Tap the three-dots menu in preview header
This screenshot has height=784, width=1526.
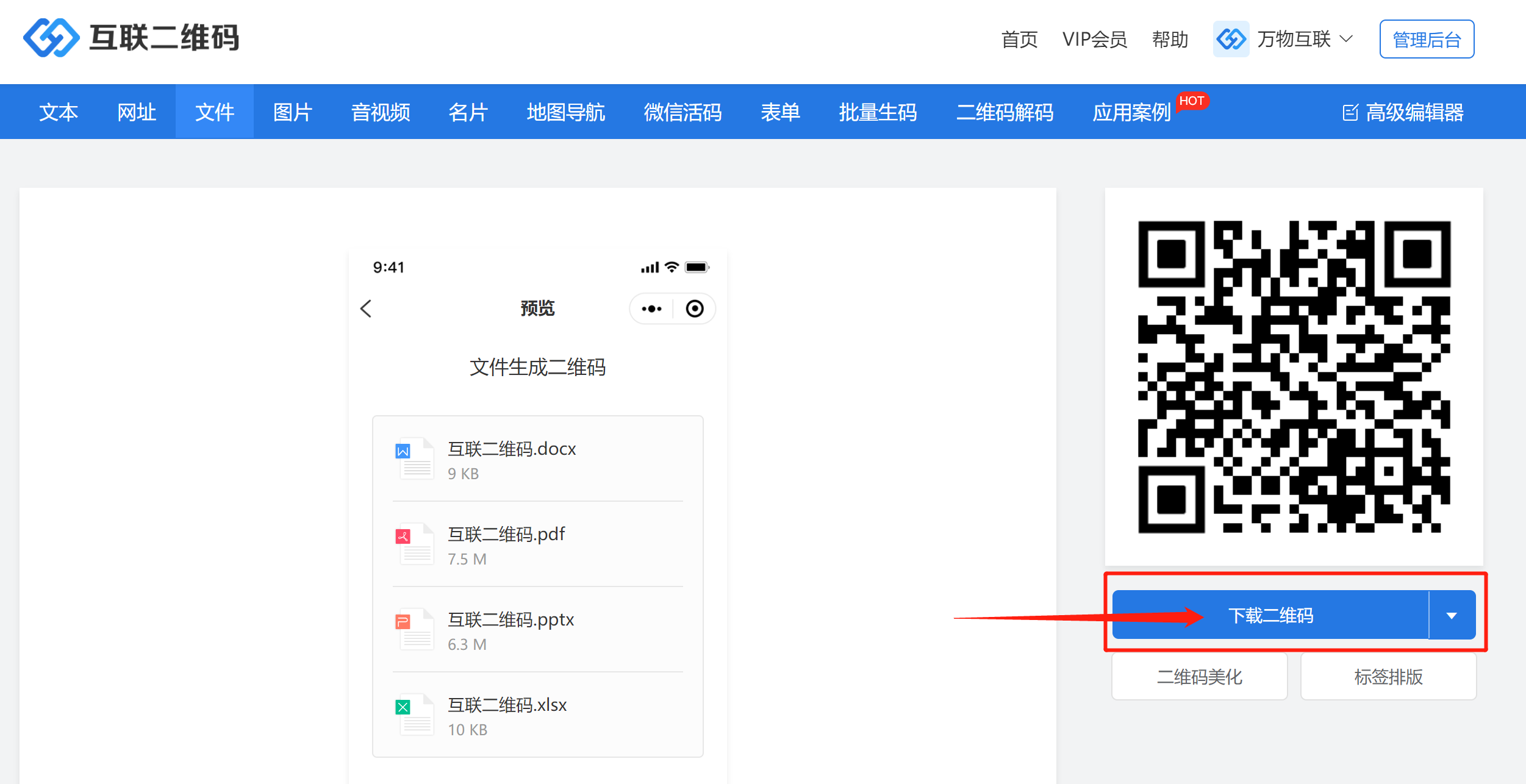click(651, 309)
